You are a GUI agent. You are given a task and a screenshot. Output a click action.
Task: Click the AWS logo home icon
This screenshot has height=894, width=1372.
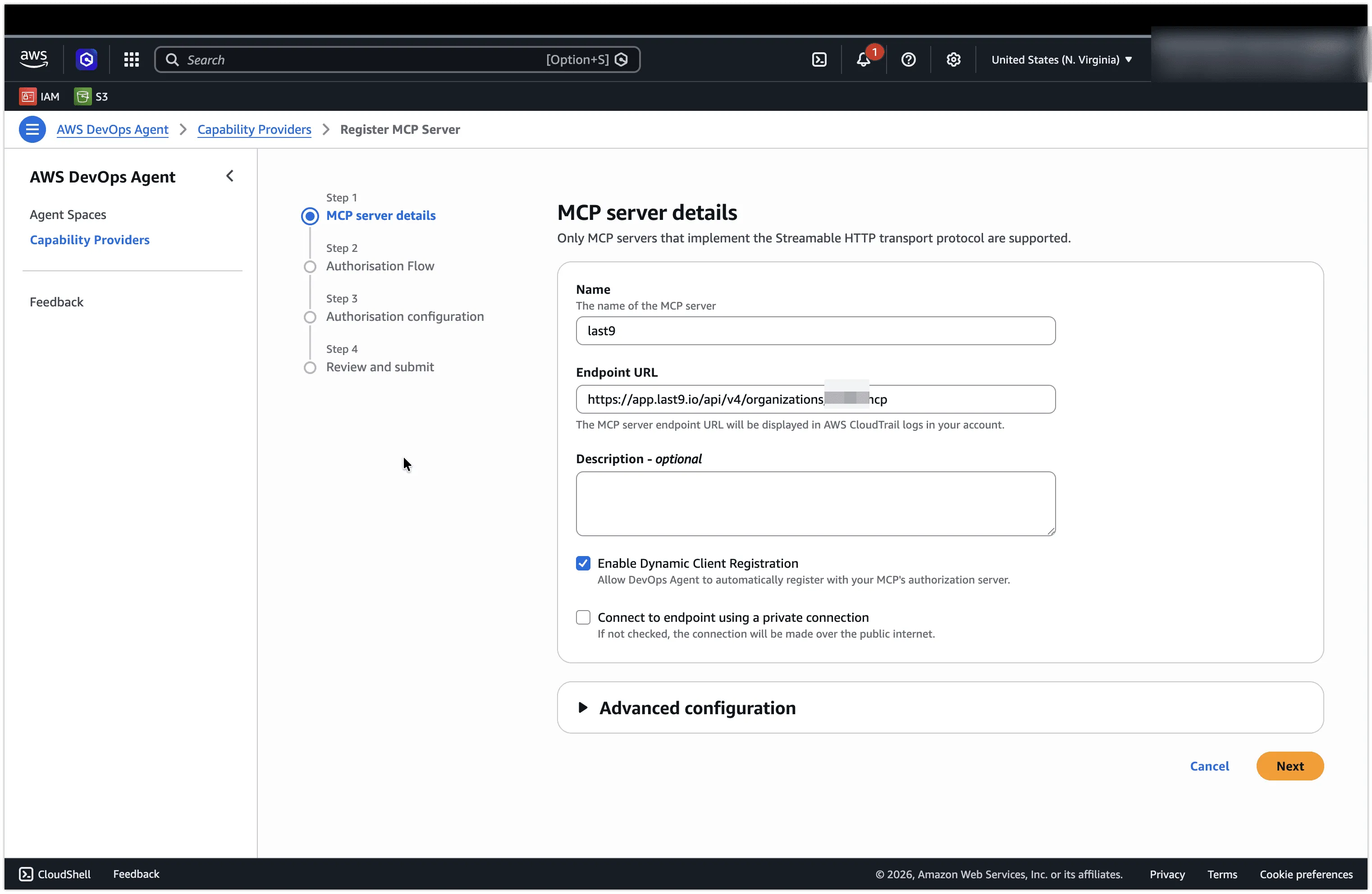pyautogui.click(x=33, y=59)
